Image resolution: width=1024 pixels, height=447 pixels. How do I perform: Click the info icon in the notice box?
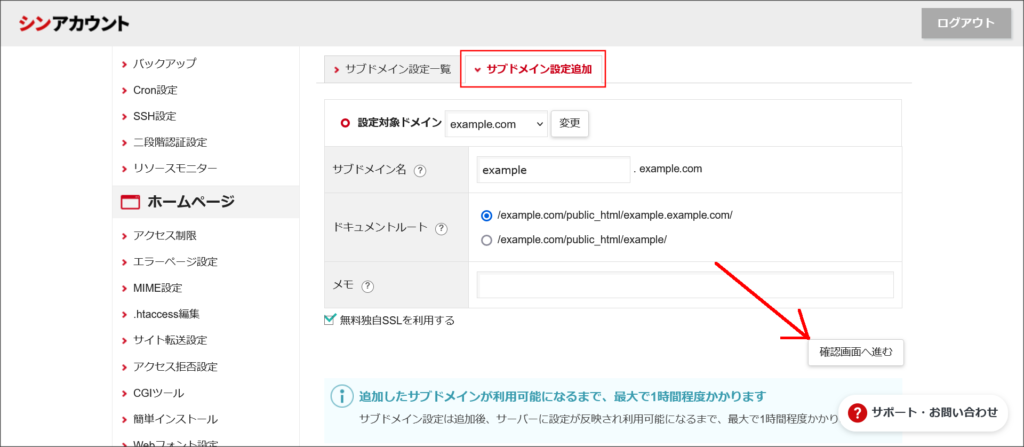[x=343, y=396]
